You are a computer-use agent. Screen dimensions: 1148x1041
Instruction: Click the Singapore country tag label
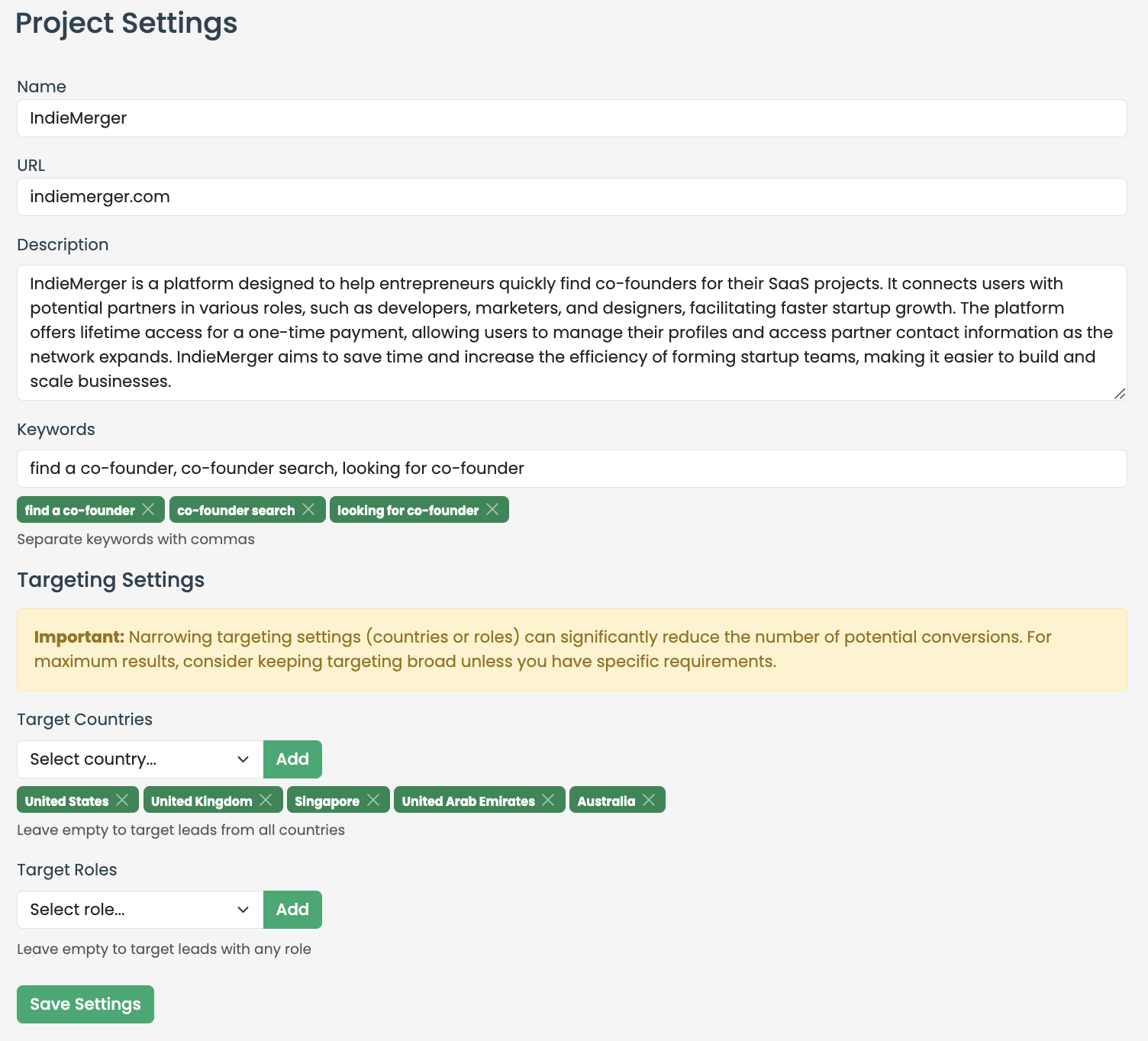coord(327,801)
